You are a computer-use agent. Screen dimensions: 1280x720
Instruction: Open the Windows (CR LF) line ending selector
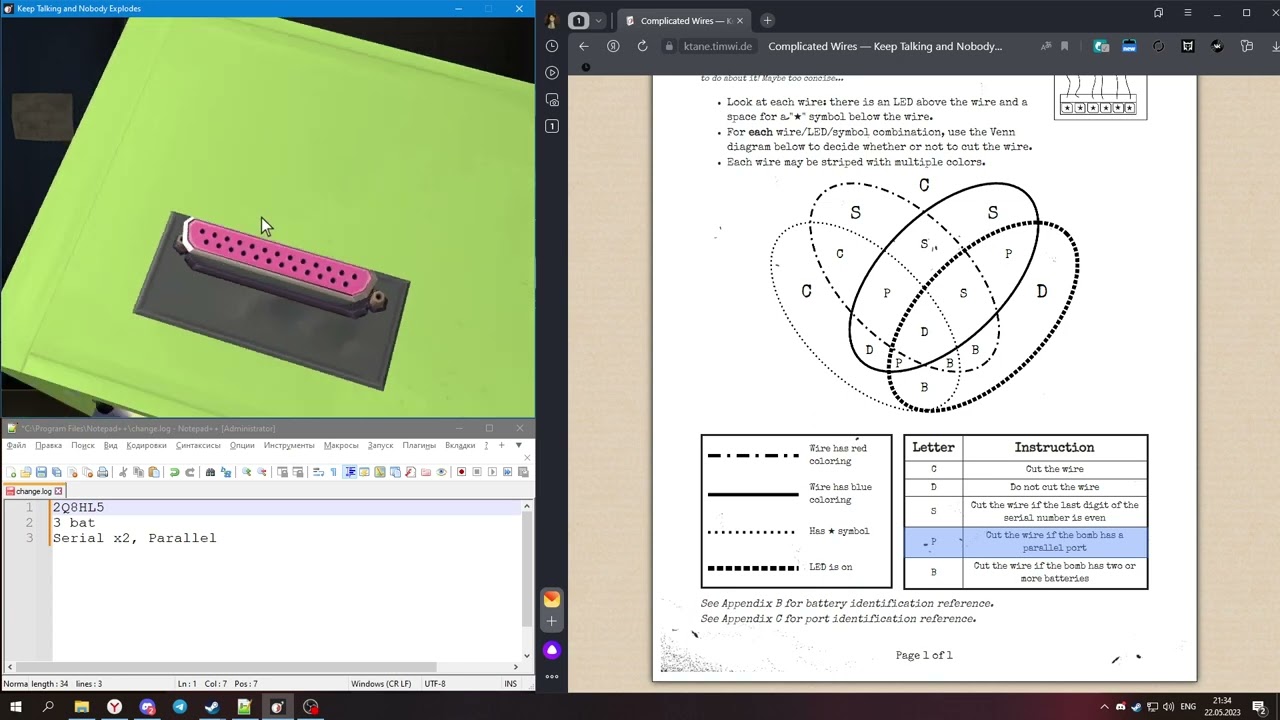pyautogui.click(x=381, y=684)
